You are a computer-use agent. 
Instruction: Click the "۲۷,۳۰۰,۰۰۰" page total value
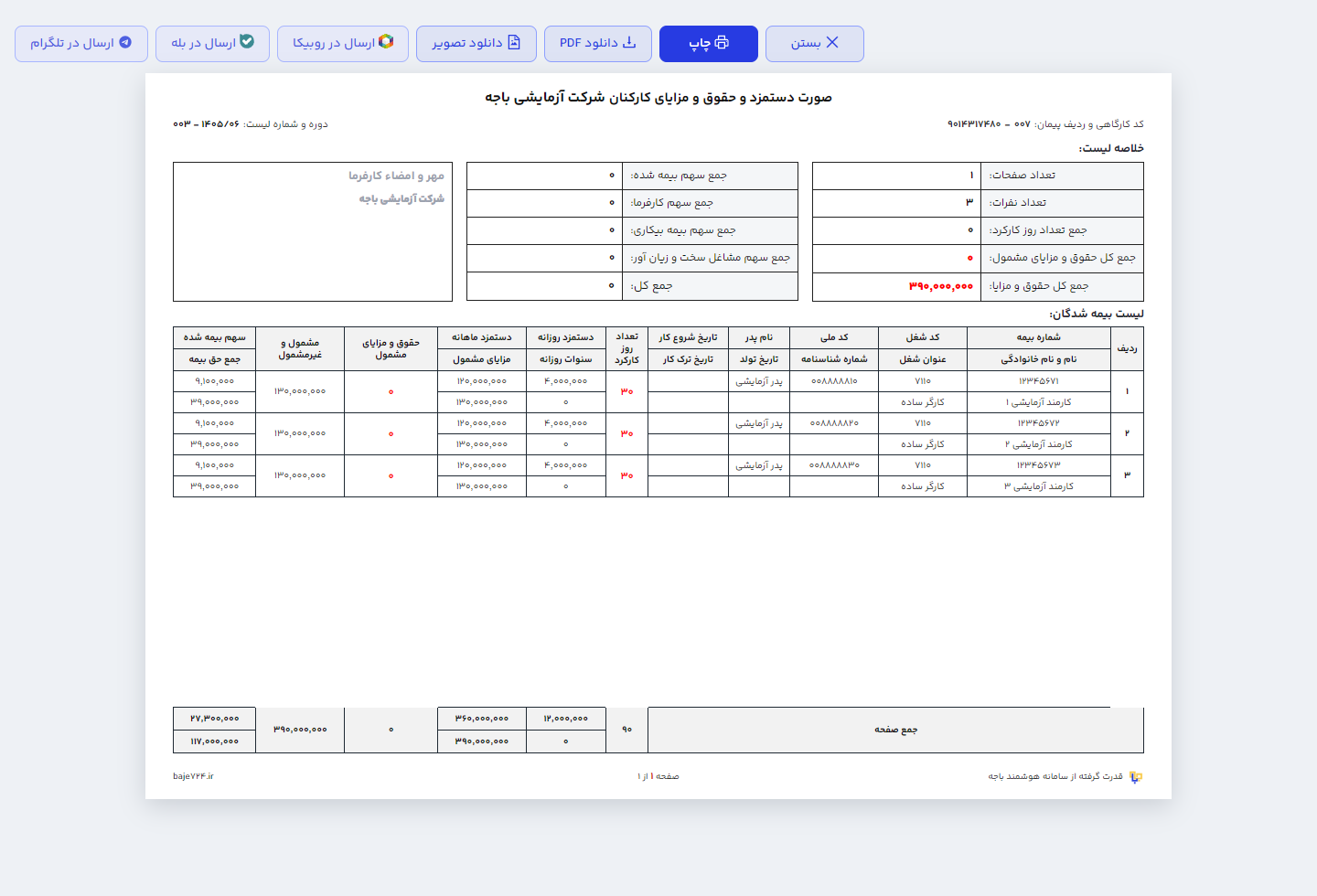click(x=215, y=719)
